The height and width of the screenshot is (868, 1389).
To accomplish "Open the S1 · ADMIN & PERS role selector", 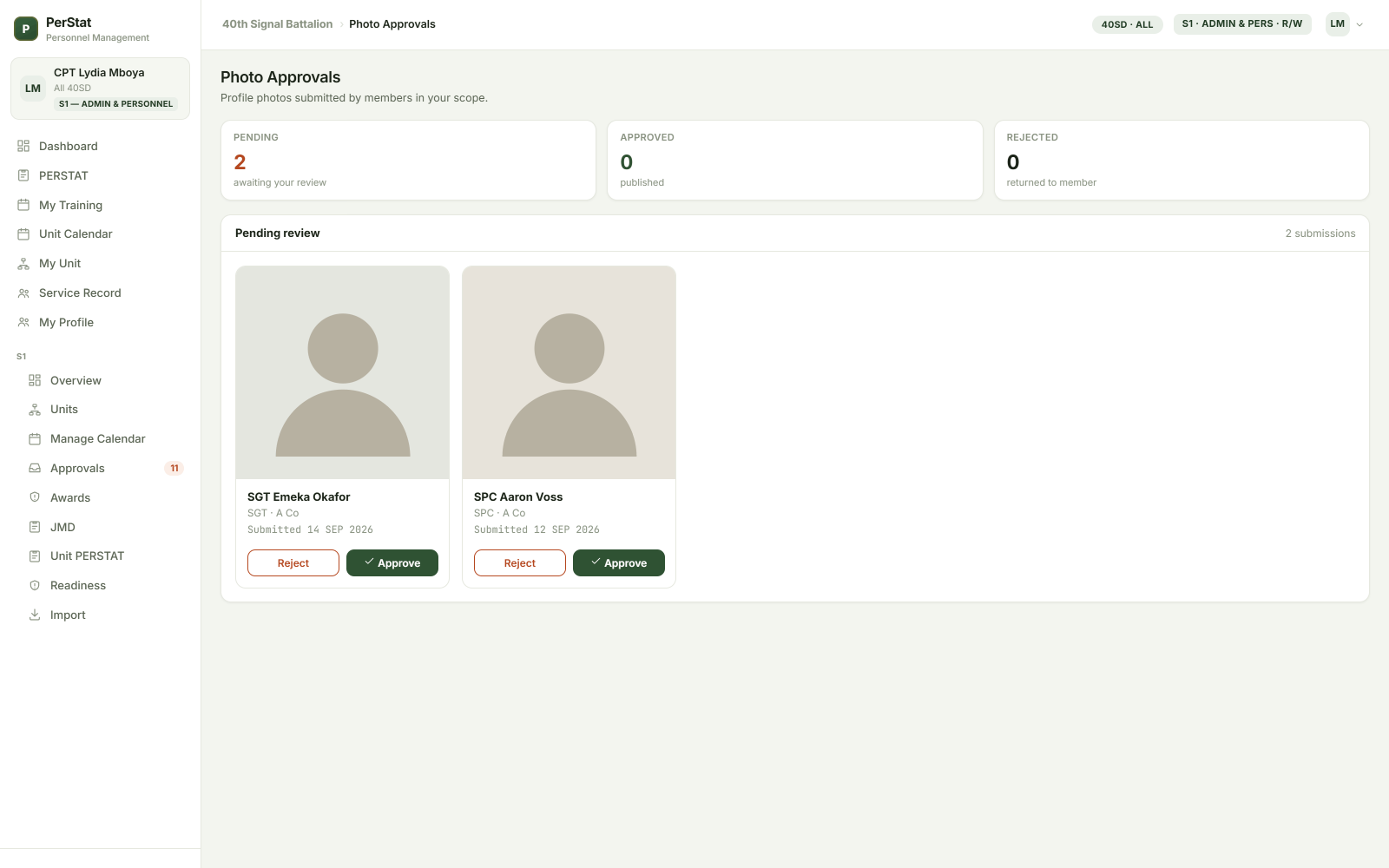I will click(x=1242, y=23).
